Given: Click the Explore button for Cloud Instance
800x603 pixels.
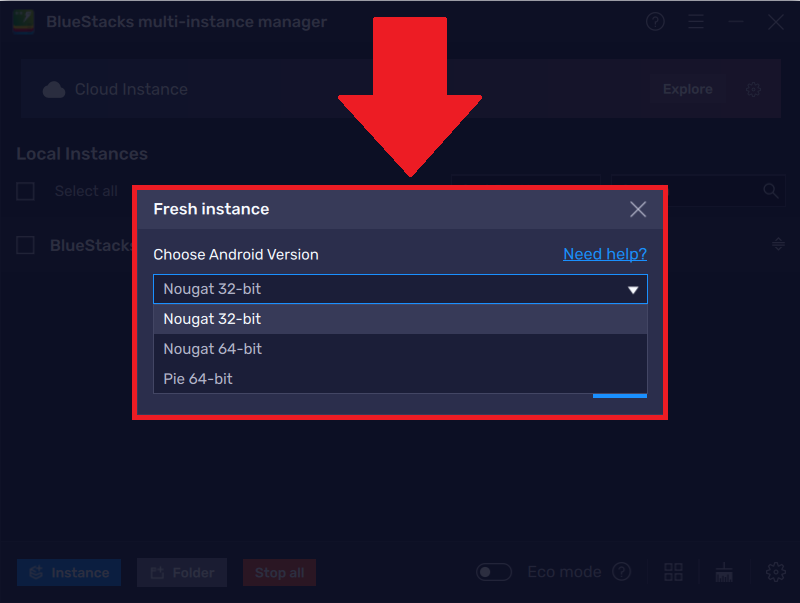Looking at the screenshot, I should tap(687, 89).
